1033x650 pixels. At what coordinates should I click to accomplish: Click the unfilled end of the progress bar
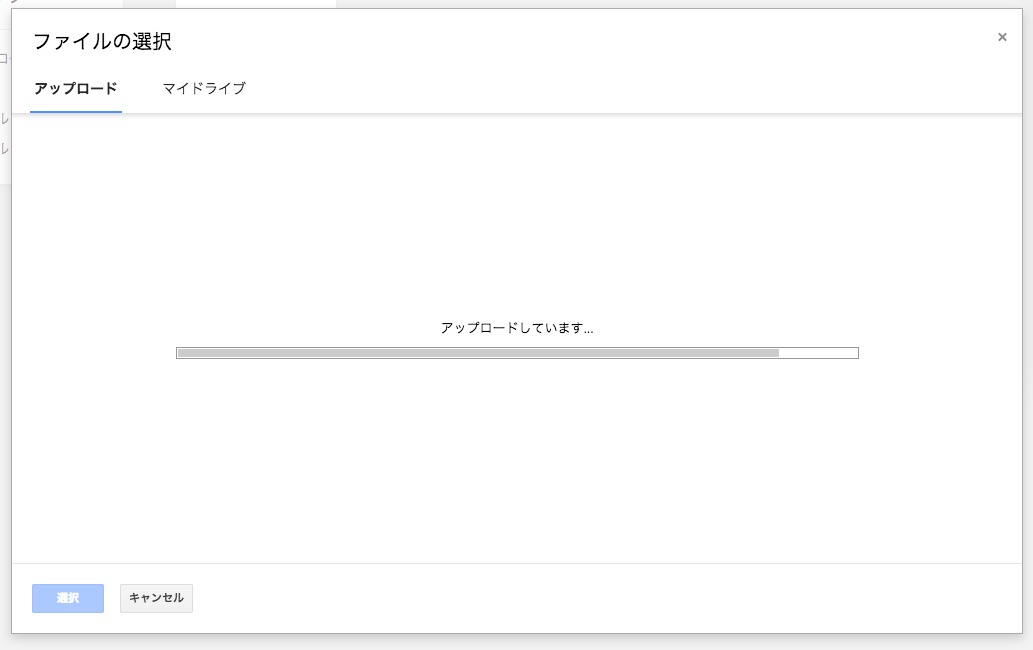pos(820,352)
